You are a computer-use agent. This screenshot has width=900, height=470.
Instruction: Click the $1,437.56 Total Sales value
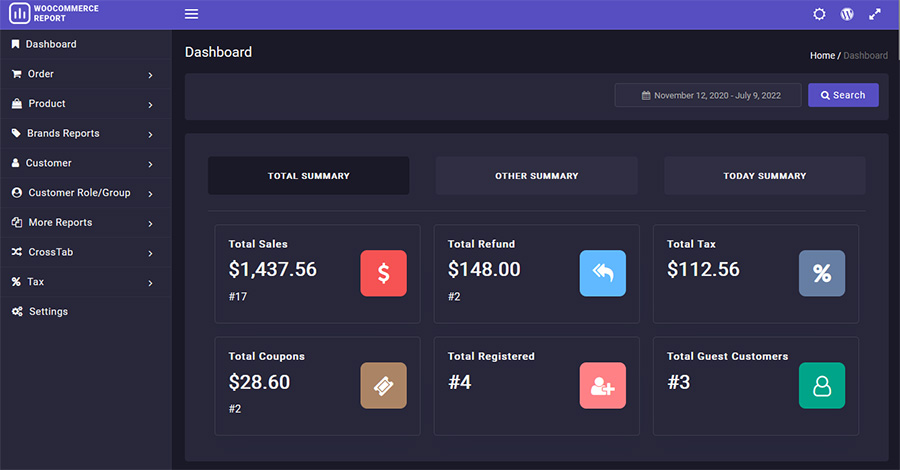coord(273,269)
